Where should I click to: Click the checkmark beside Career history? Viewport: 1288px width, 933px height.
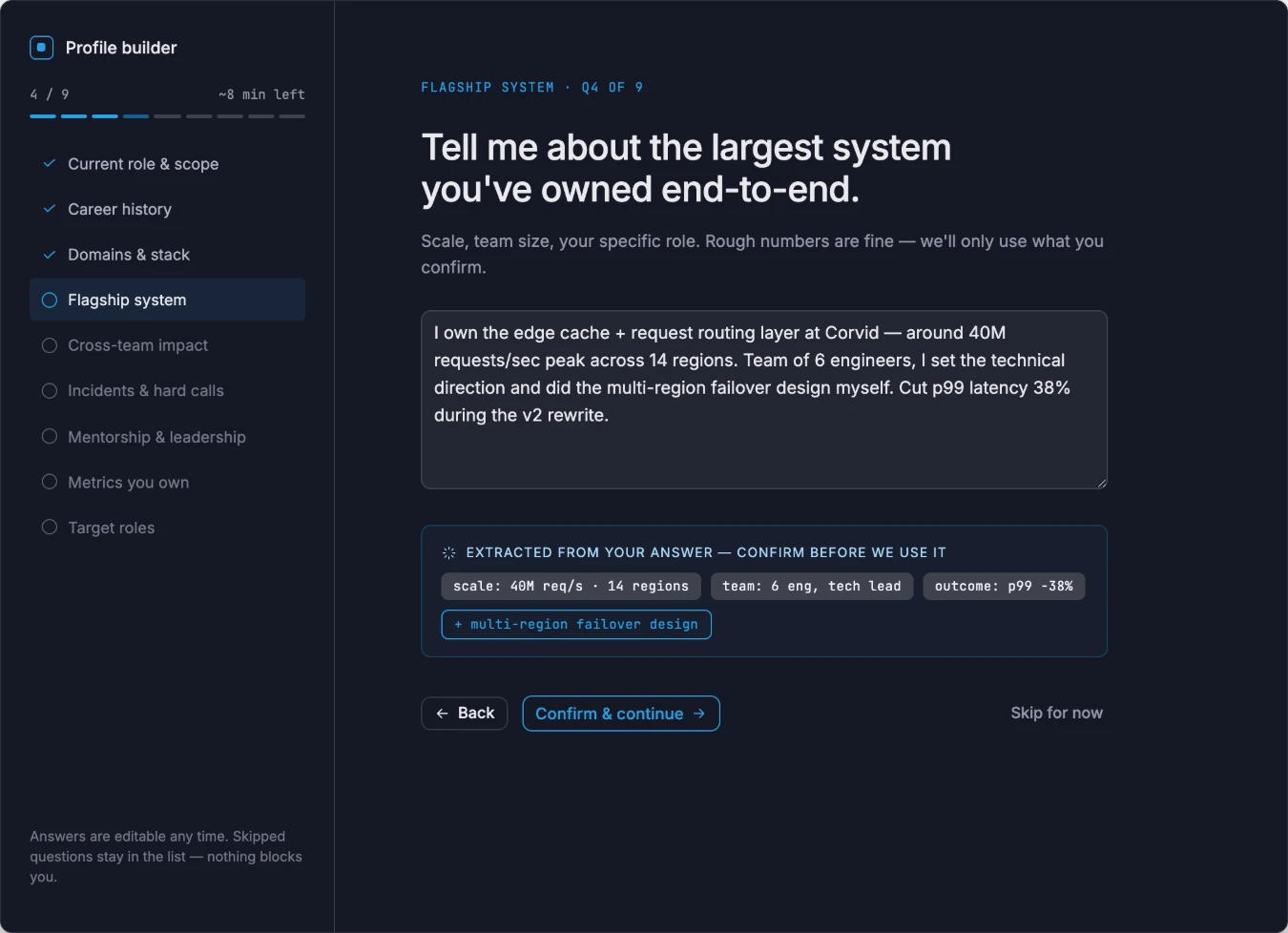pos(50,209)
